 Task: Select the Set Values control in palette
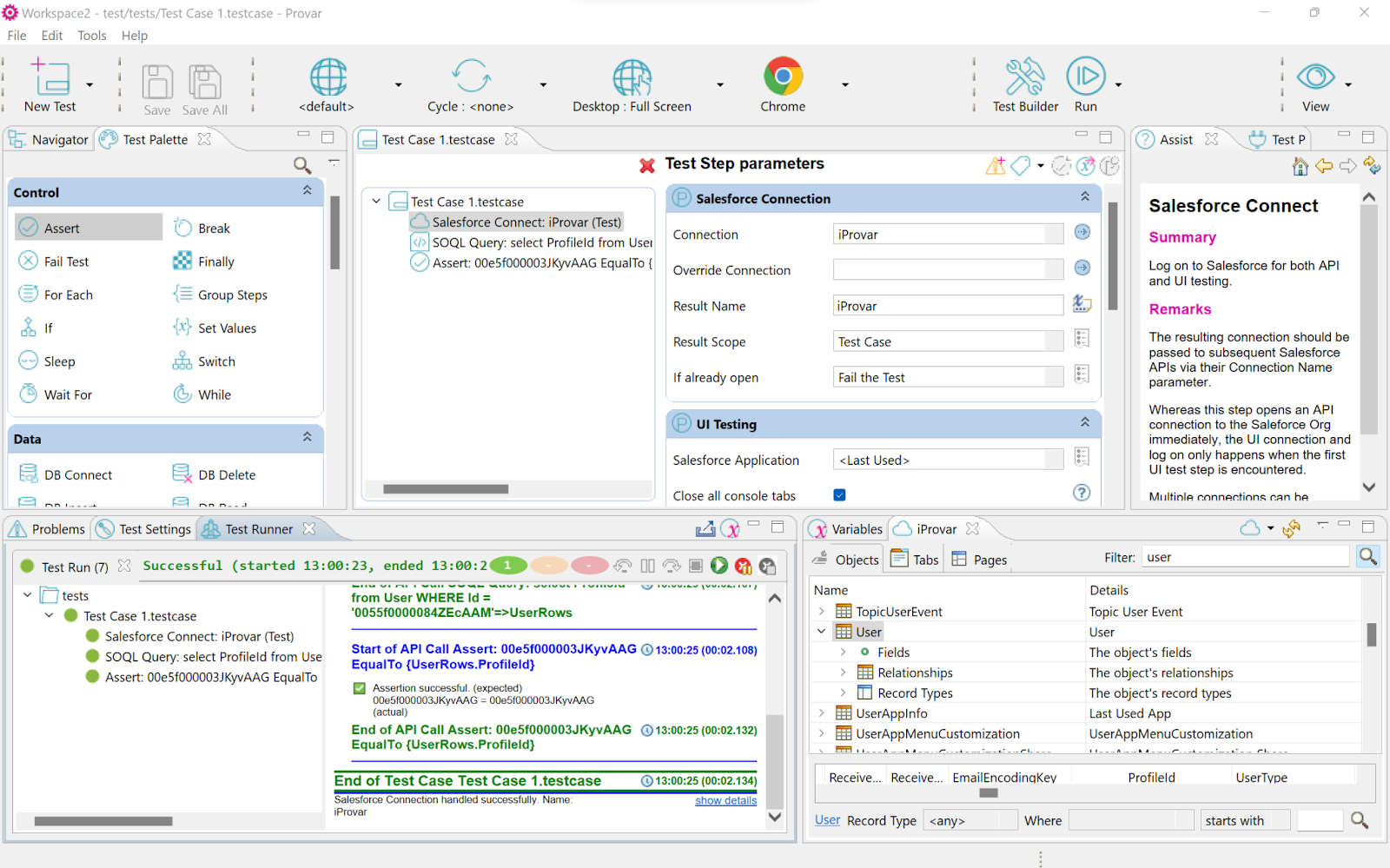tap(215, 328)
